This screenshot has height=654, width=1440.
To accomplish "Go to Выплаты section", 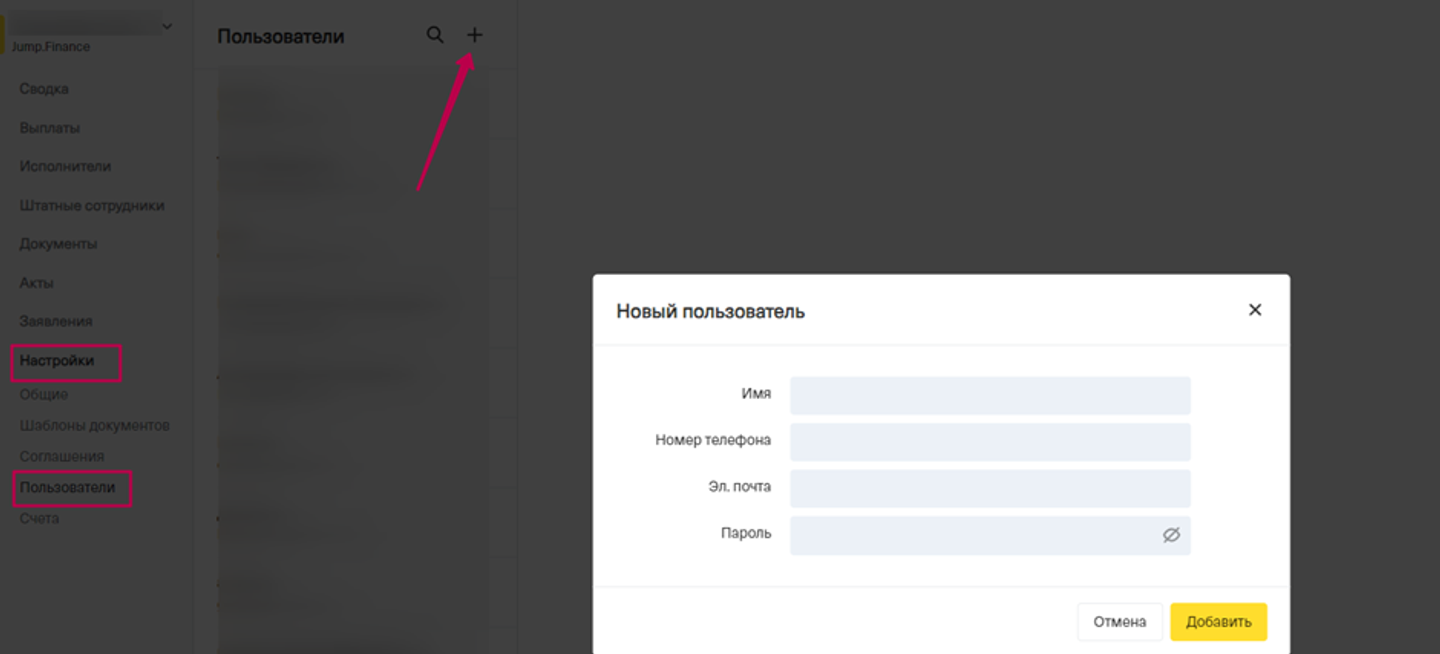I will (50, 128).
